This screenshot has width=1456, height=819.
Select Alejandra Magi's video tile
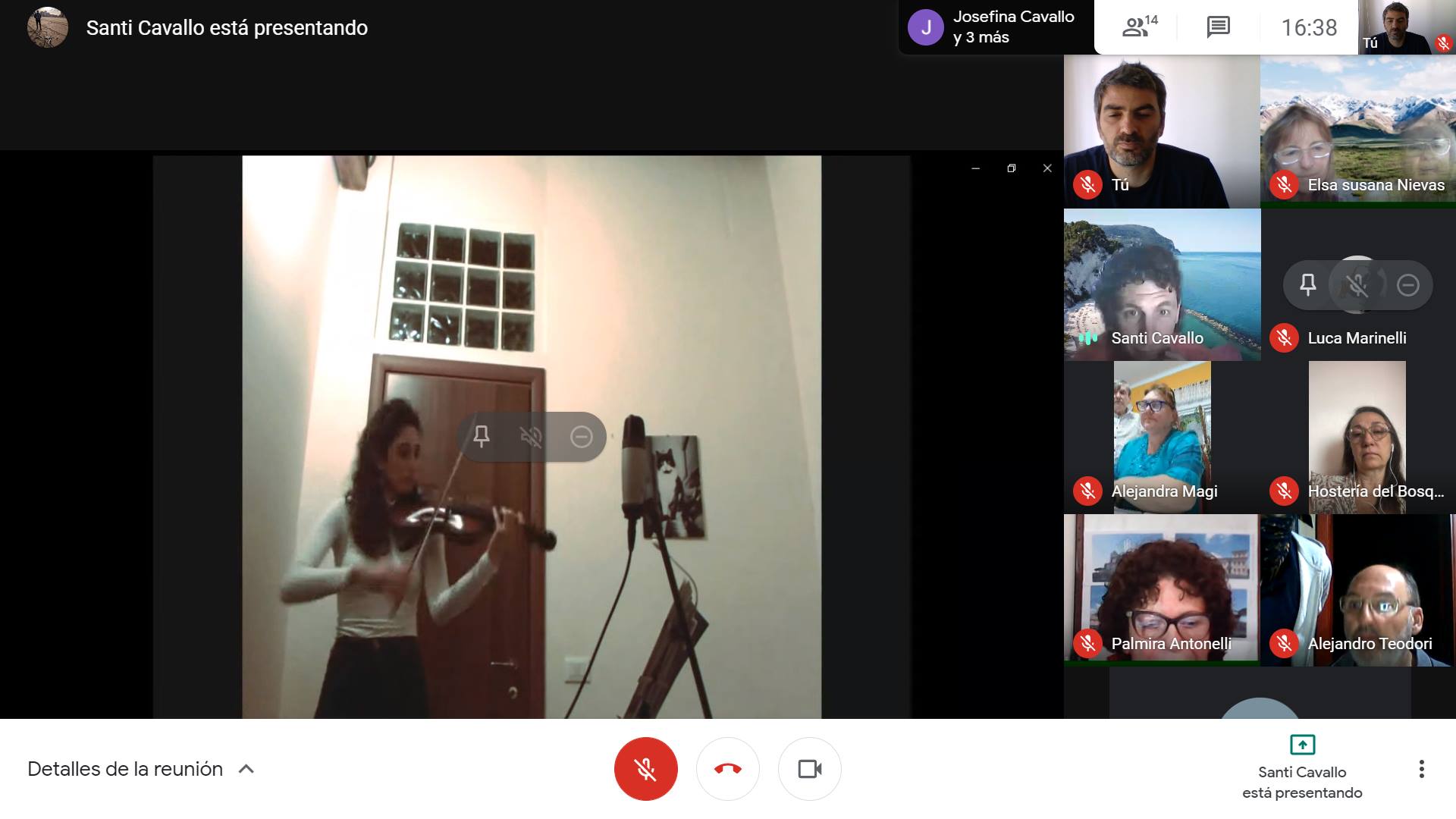(x=1162, y=438)
